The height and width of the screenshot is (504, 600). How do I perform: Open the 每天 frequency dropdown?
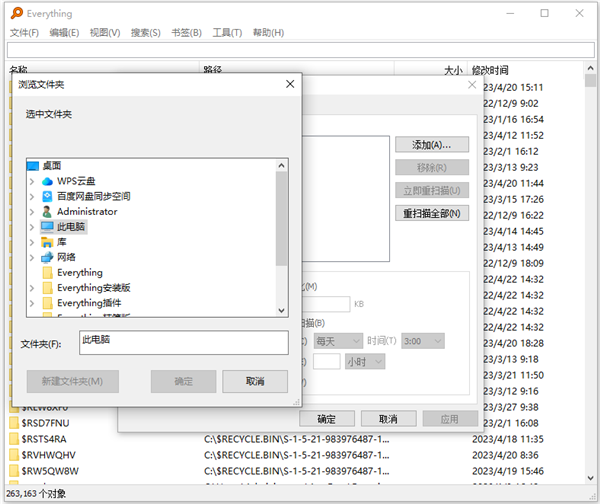tap(338, 341)
